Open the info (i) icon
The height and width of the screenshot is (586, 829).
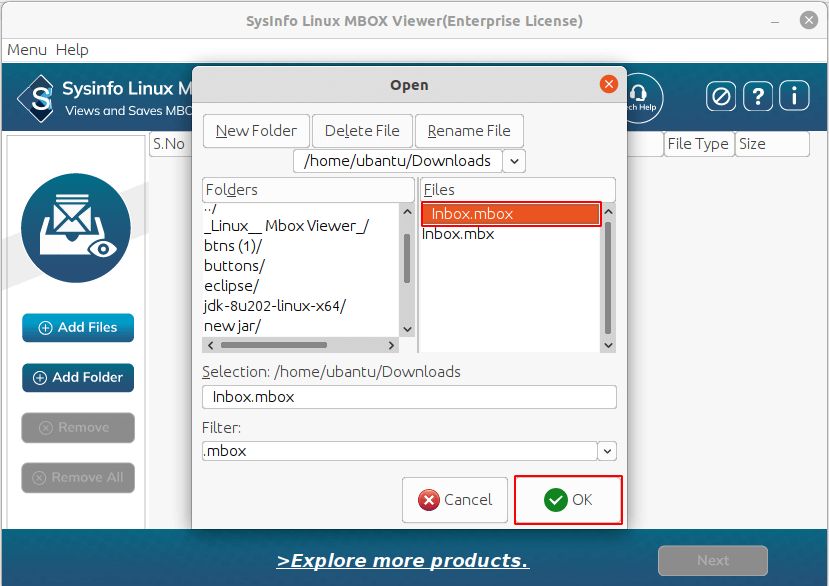(794, 96)
